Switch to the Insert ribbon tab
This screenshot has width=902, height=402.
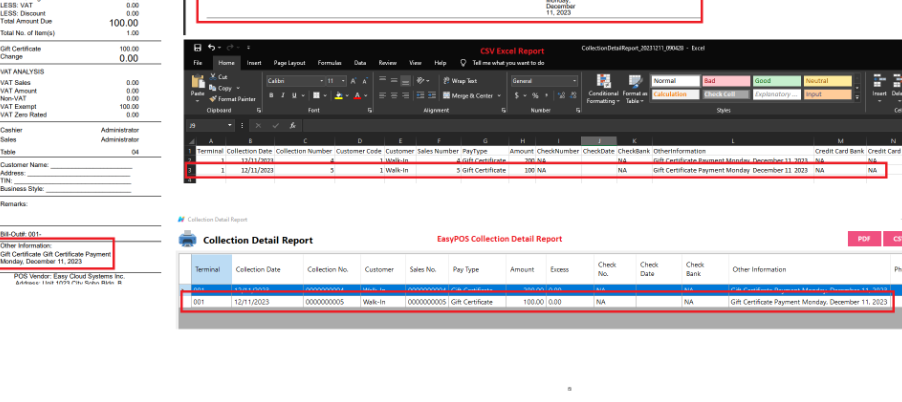(254, 63)
